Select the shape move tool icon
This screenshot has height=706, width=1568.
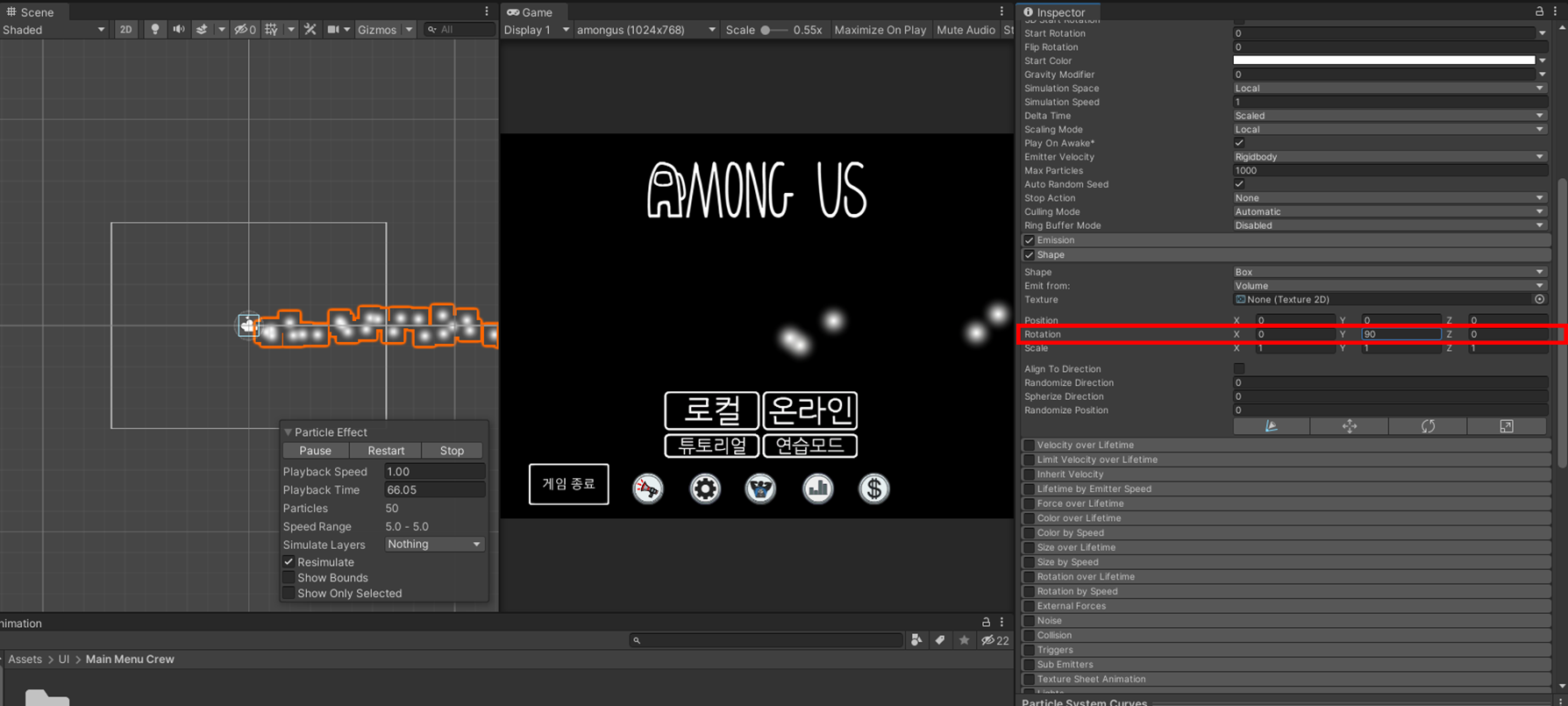pyautogui.click(x=1350, y=426)
